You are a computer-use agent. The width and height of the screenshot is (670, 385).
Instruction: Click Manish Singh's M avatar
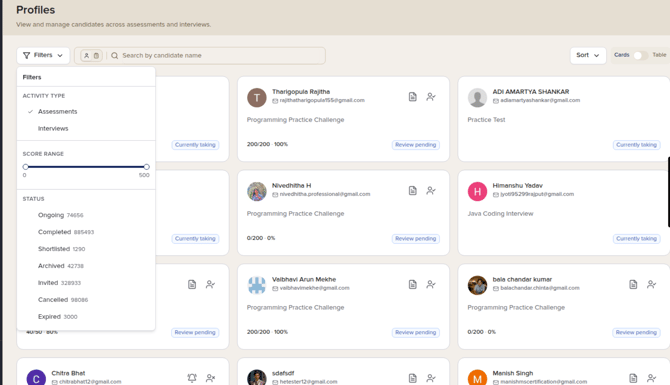coord(477,377)
